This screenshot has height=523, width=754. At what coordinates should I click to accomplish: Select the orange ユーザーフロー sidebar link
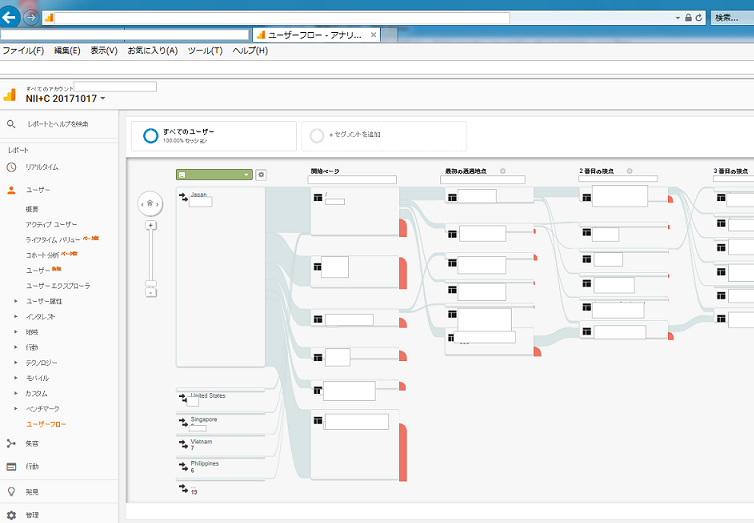click(46, 424)
